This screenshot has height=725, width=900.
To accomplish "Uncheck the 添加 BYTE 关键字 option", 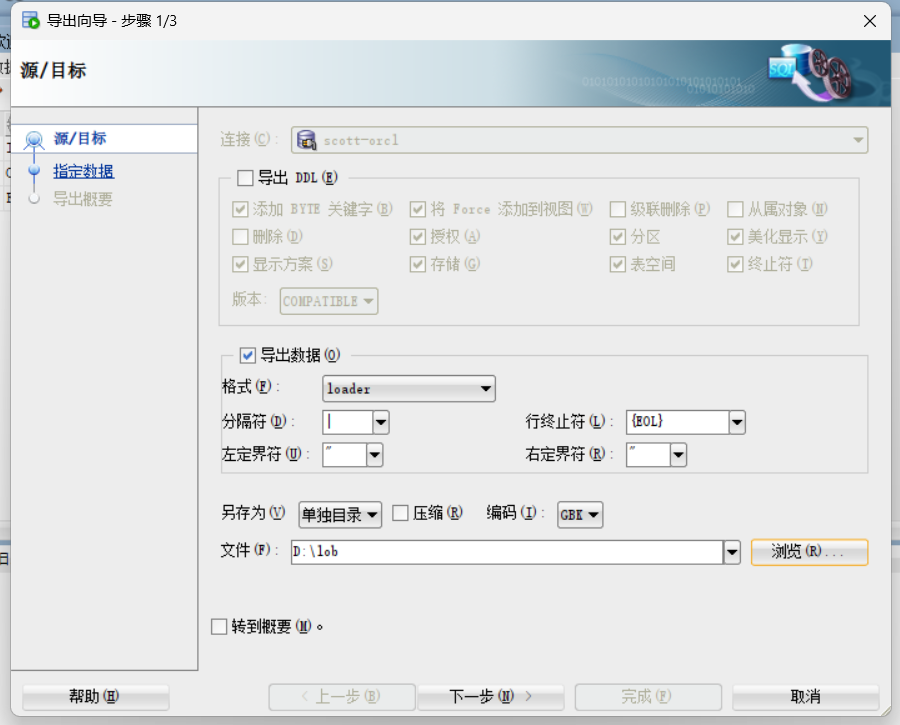I will tap(238, 209).
